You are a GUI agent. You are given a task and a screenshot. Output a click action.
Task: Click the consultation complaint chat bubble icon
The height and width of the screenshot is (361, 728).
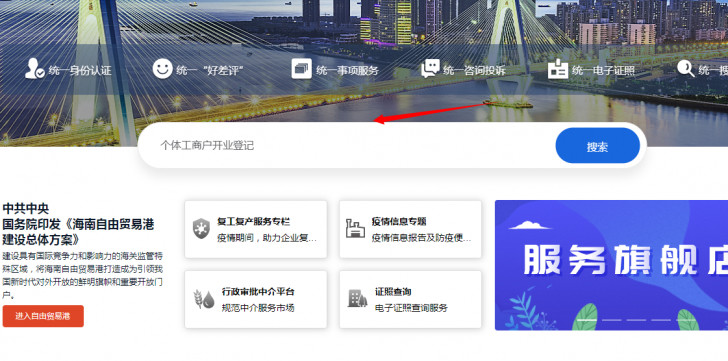(x=430, y=69)
